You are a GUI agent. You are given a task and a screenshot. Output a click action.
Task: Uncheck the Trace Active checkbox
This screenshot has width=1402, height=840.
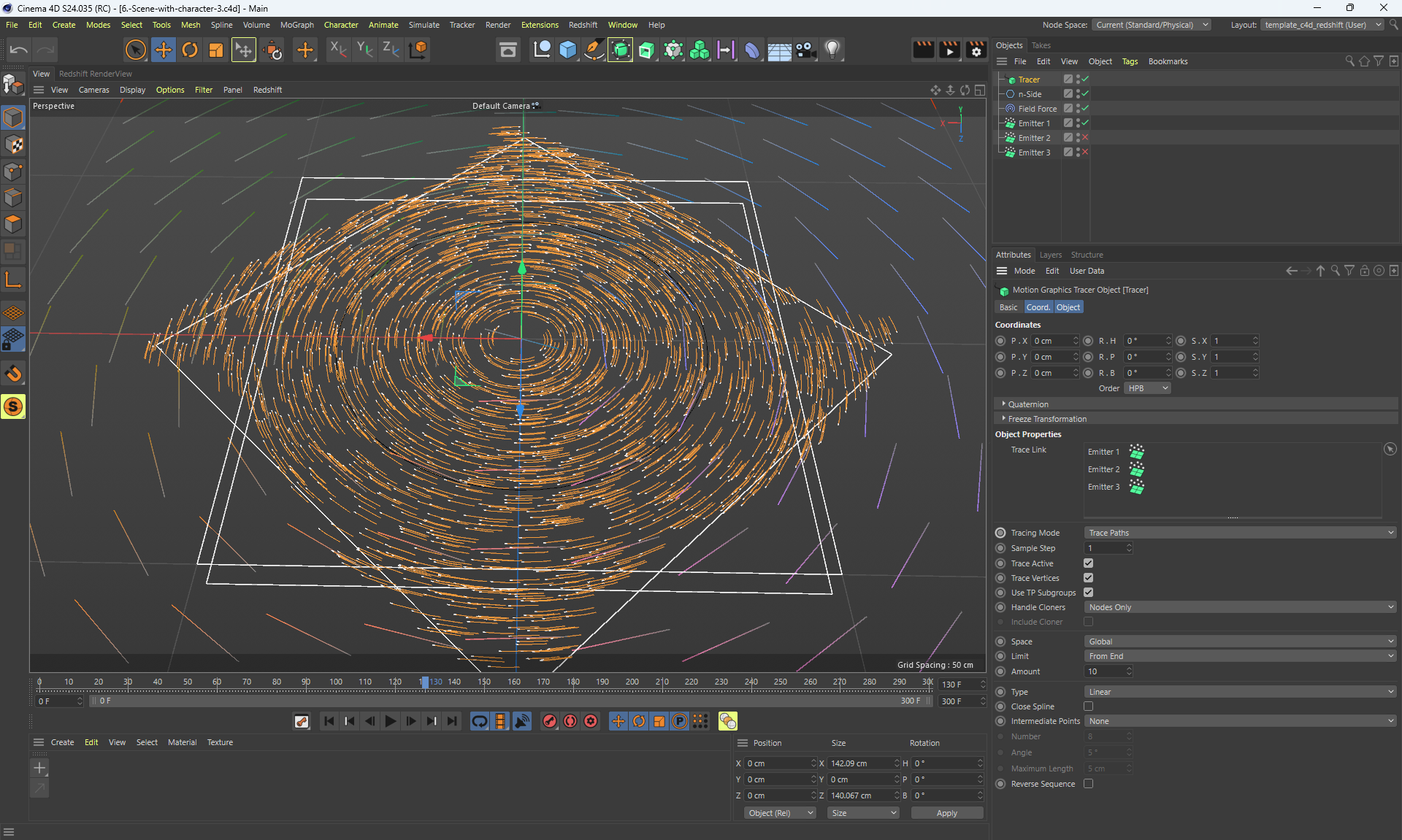pyautogui.click(x=1088, y=563)
